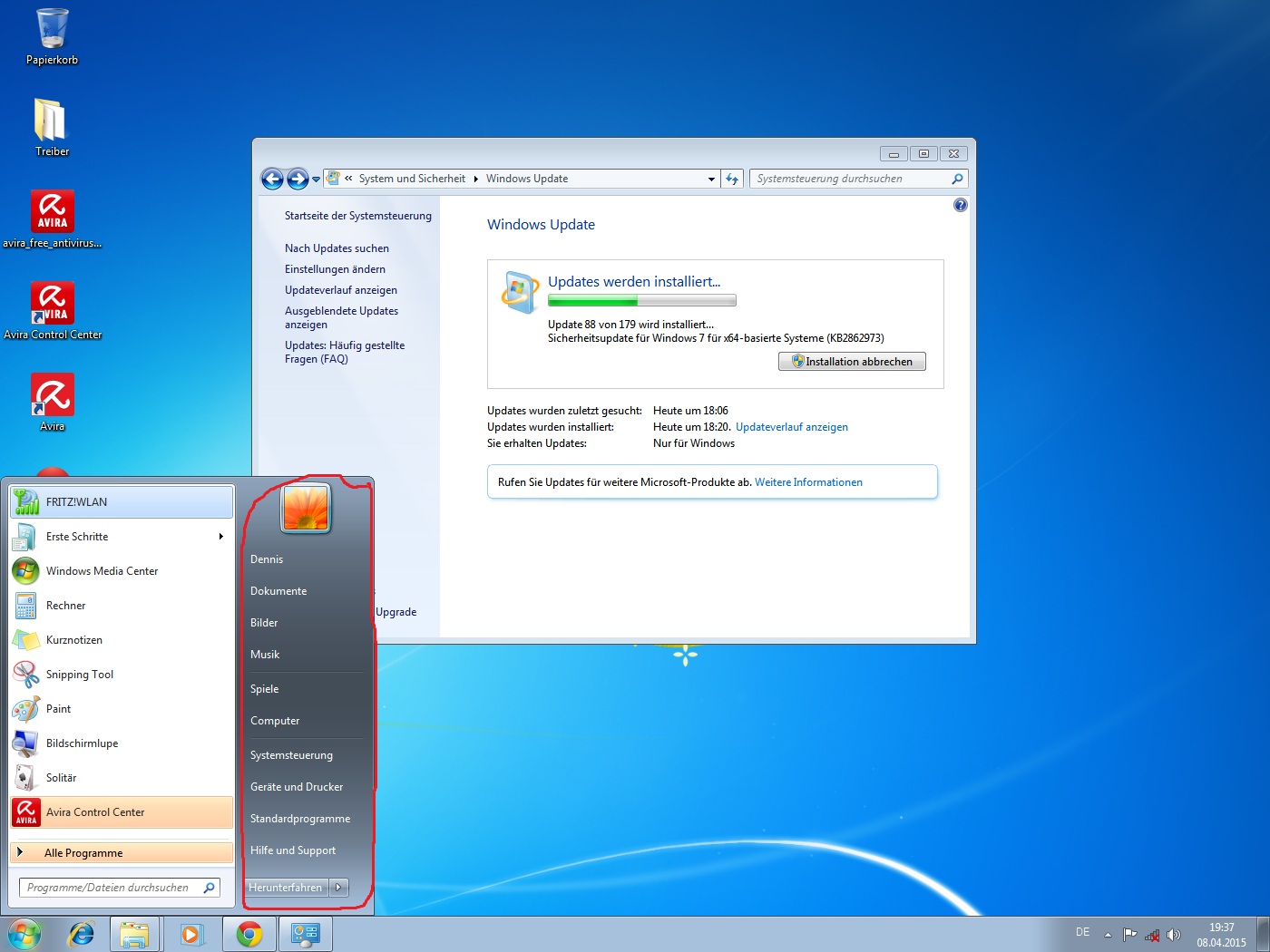Click the Windows Start orb
1270x952 pixels.
click(24, 934)
